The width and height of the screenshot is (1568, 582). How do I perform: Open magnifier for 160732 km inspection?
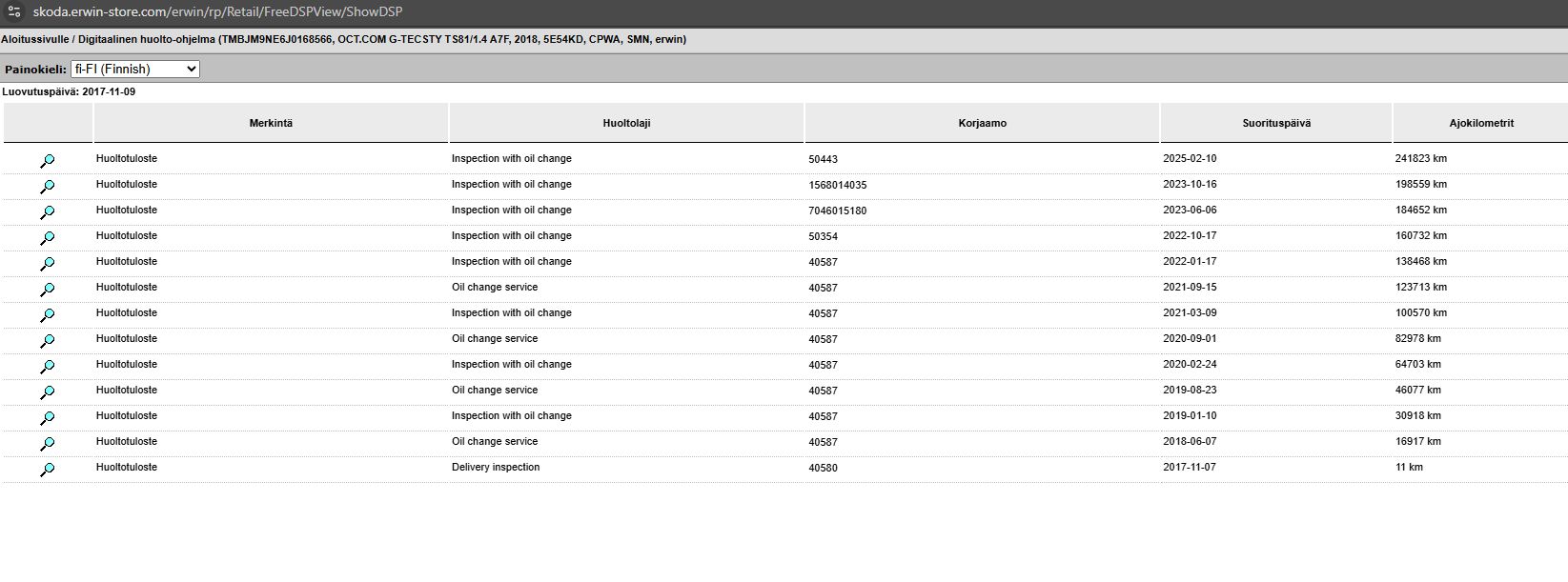pos(47,238)
